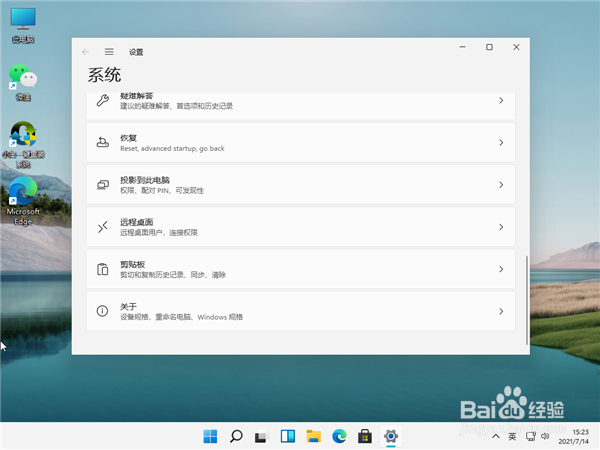Open File Explorer from taskbar
The height and width of the screenshot is (450, 600).
pos(313,436)
